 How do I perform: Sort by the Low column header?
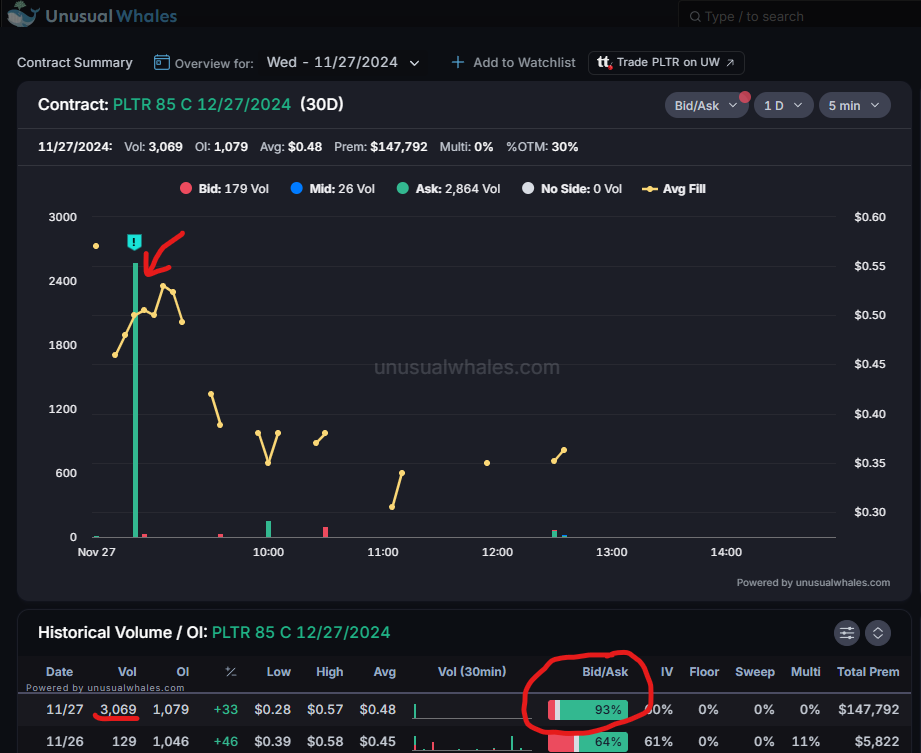[x=278, y=671]
